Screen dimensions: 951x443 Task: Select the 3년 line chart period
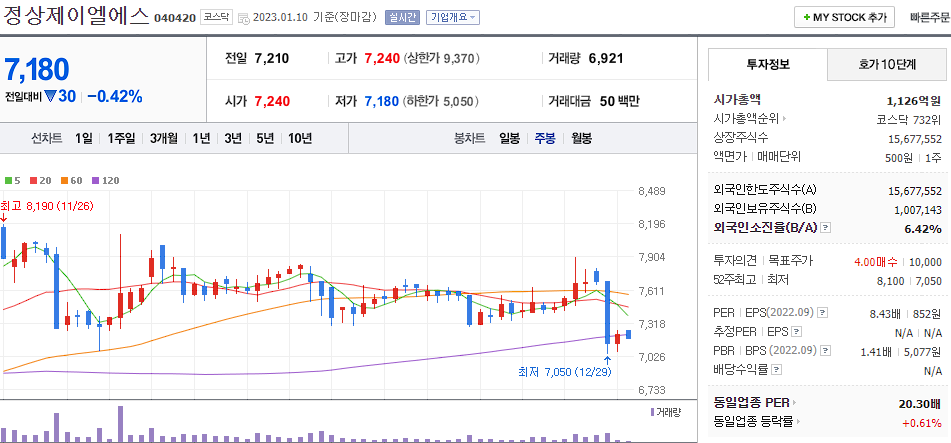[233, 138]
